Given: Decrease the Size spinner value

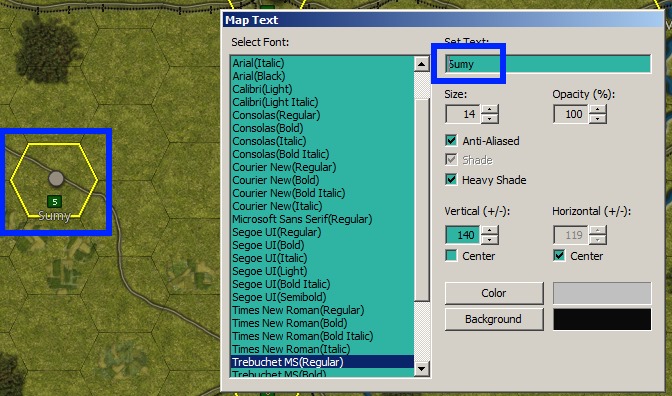Looking at the screenshot, I should [x=489, y=119].
